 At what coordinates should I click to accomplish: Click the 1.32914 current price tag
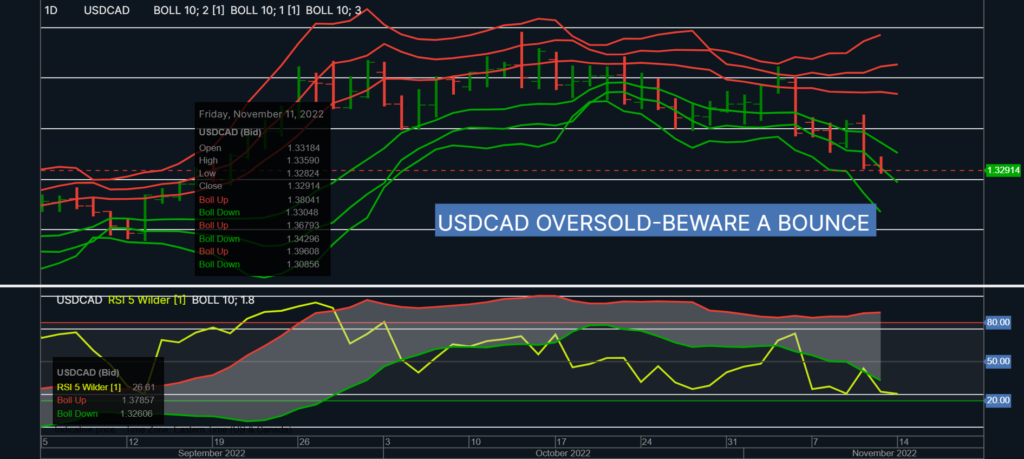click(1002, 171)
